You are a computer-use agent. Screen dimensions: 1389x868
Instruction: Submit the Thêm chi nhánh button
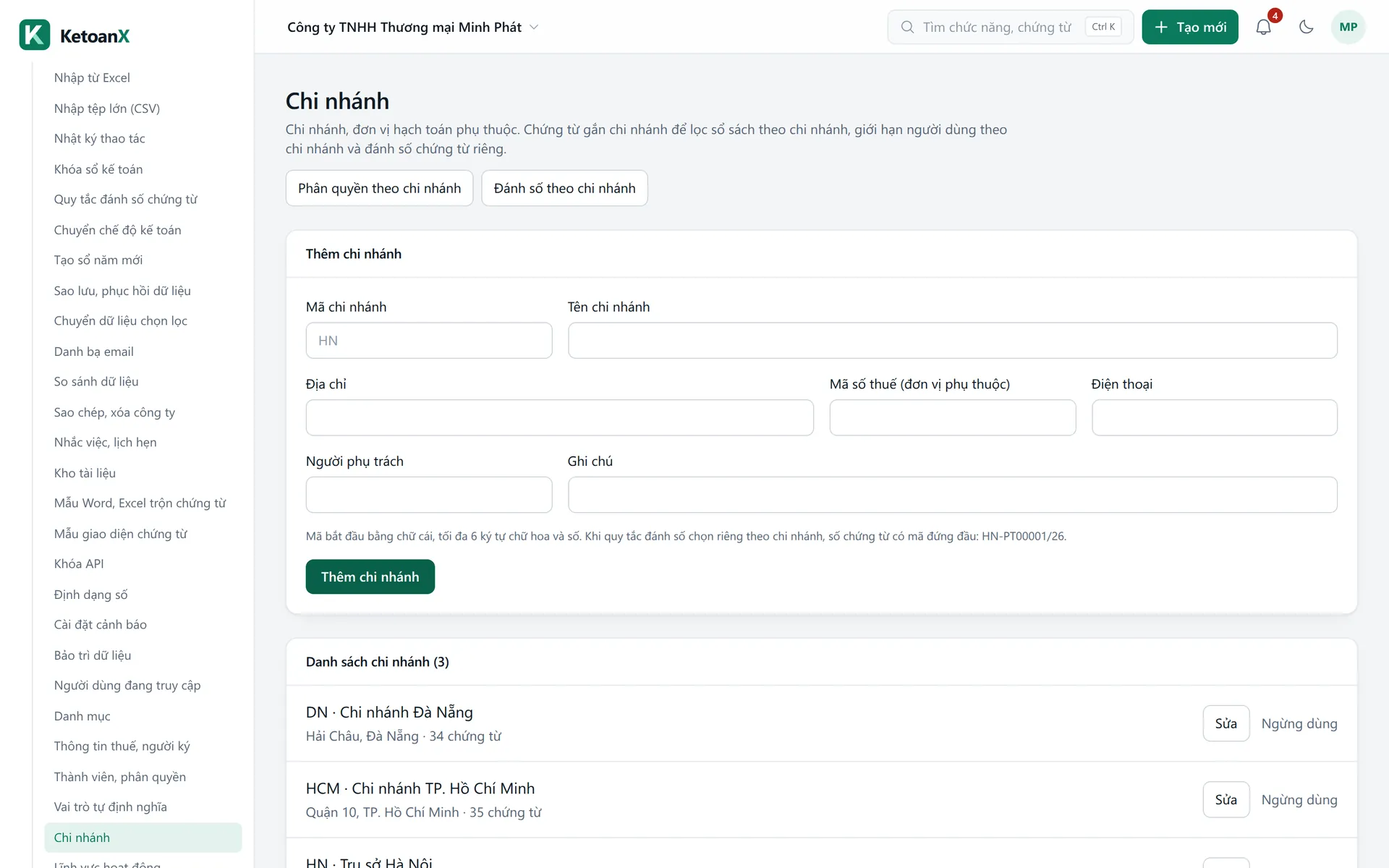(370, 576)
